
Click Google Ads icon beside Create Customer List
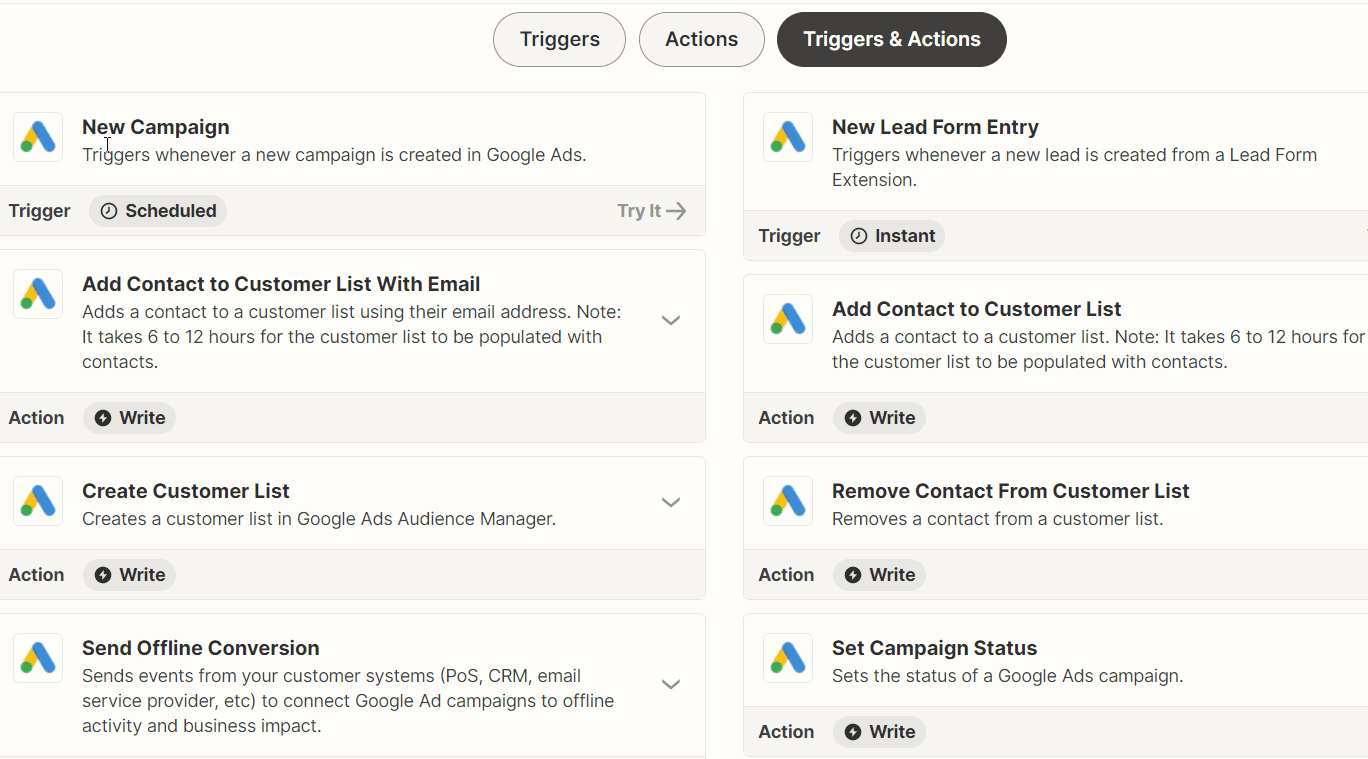click(38, 501)
